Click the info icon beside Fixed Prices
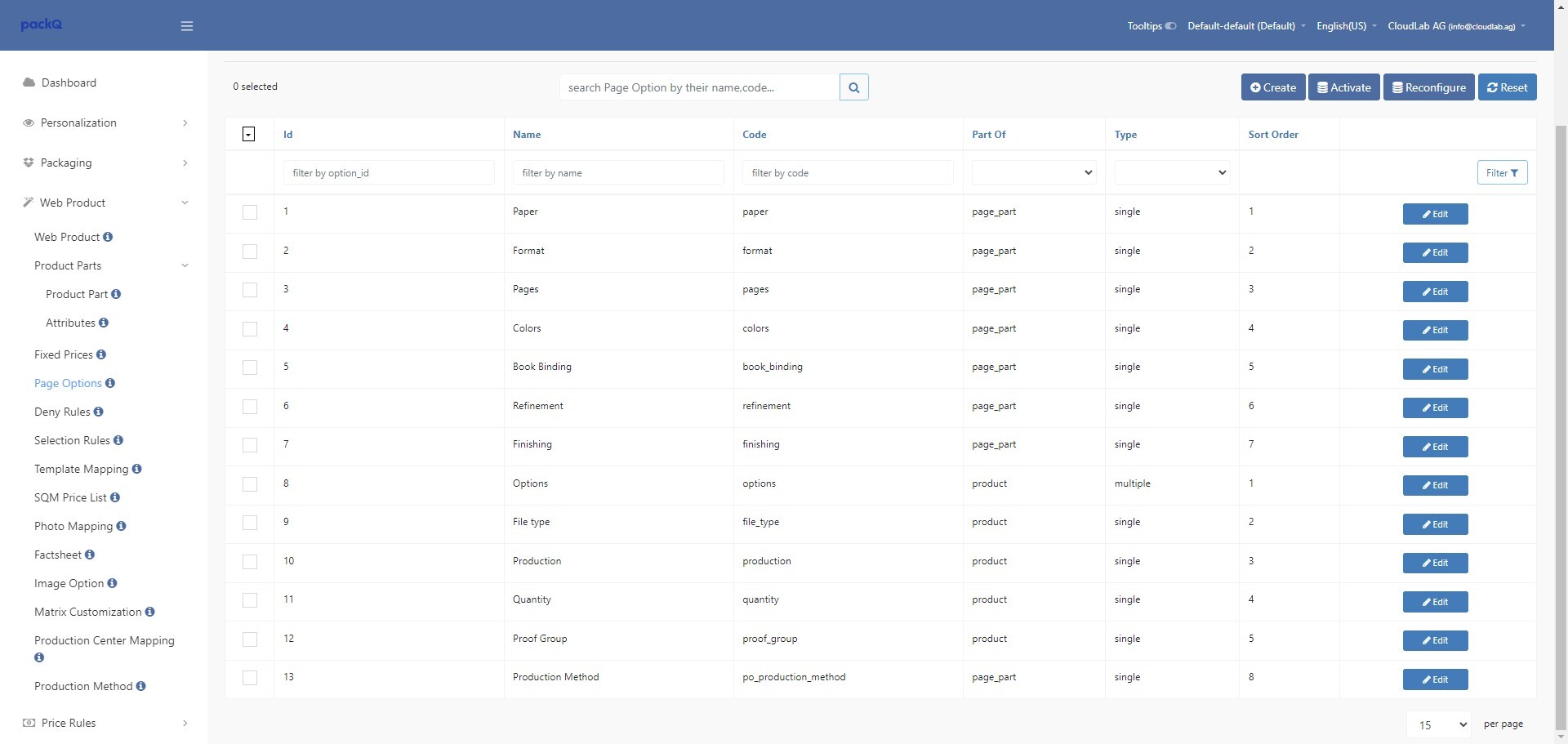 pos(101,354)
